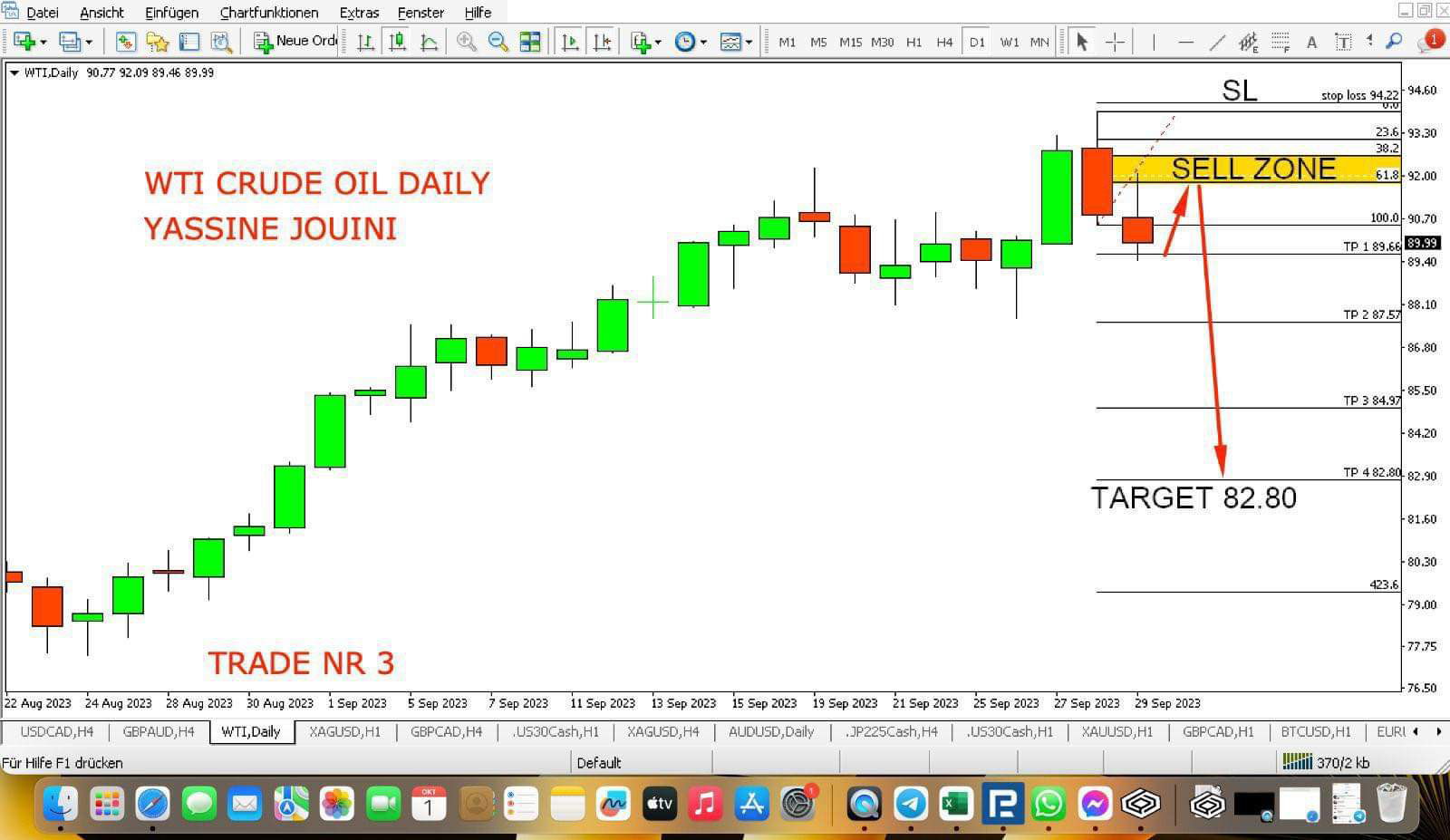Select the H4 timeframe button

point(944,42)
